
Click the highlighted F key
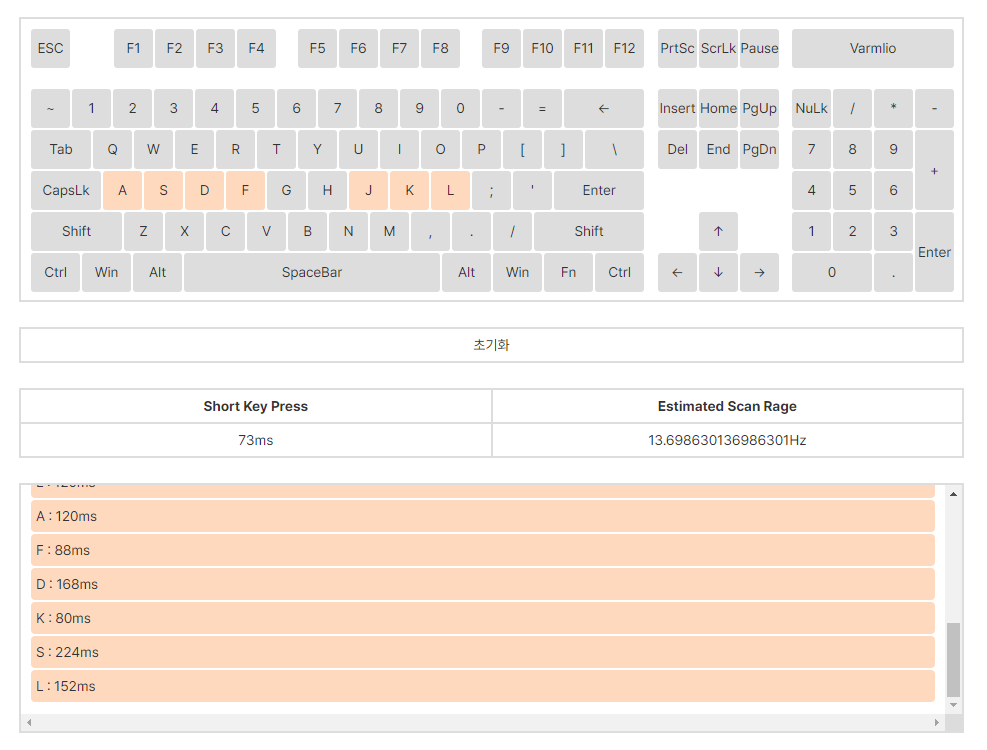[x=245, y=190]
